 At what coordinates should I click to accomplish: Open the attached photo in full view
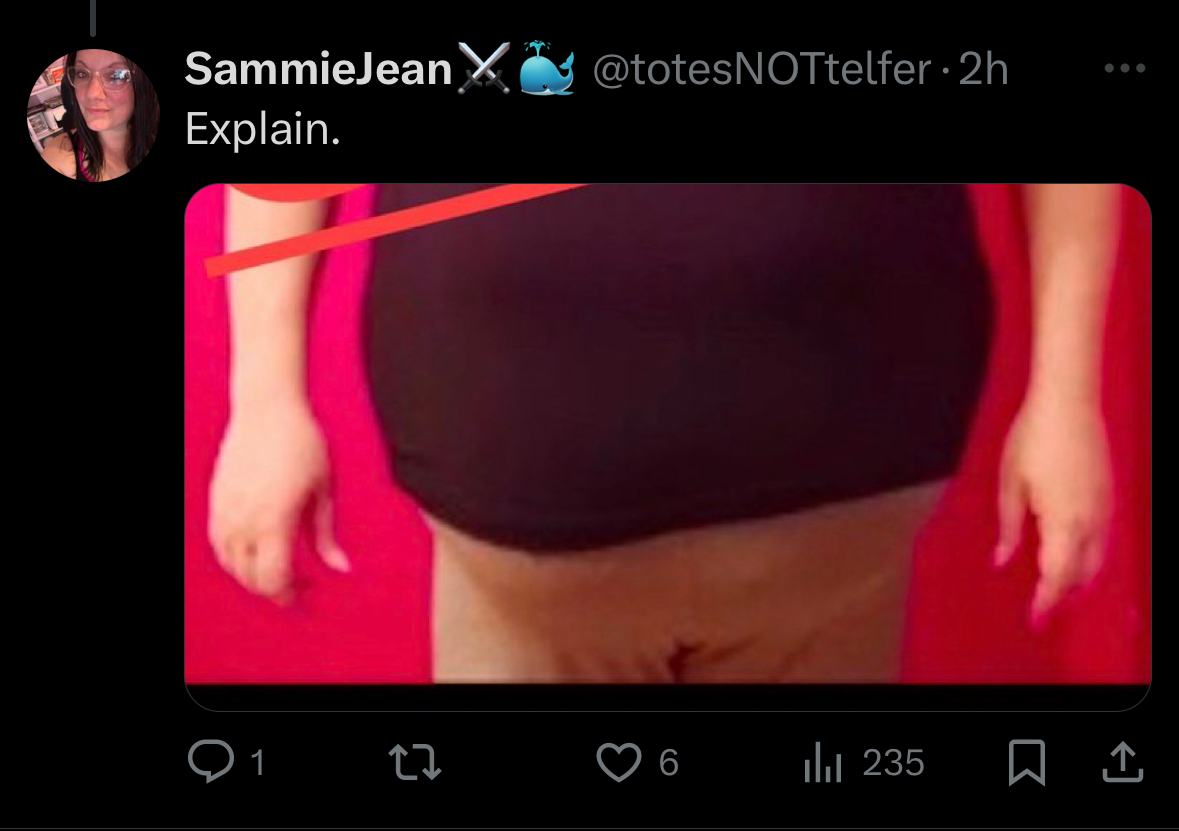[x=668, y=434]
